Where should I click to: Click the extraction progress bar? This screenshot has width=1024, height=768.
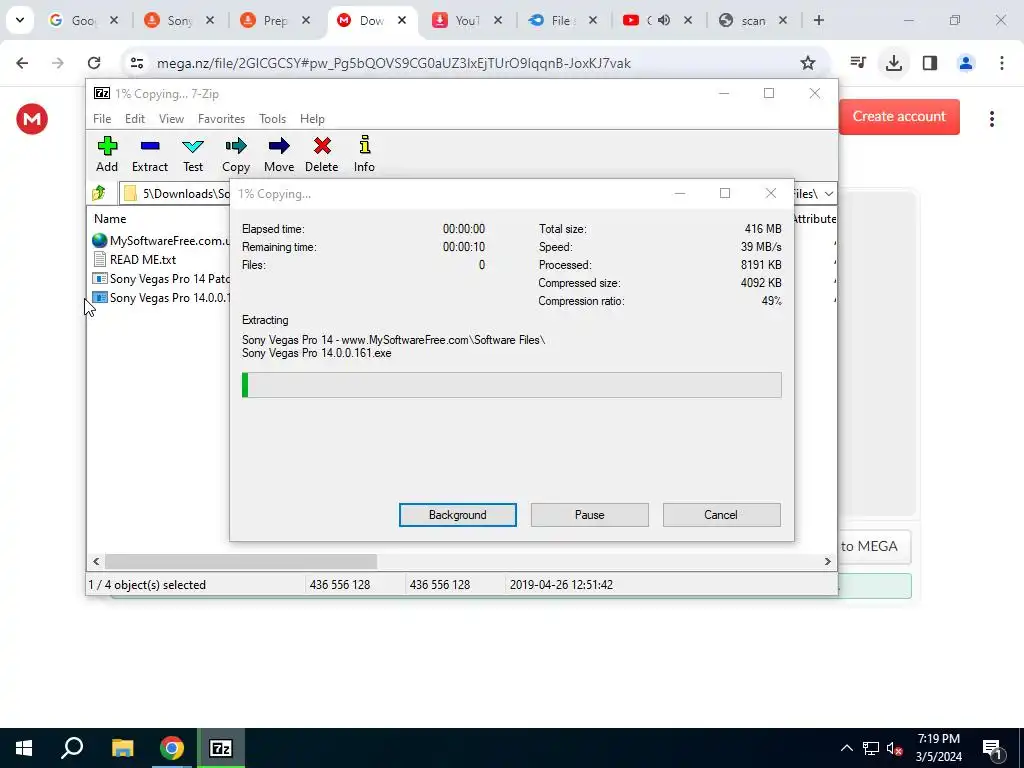coord(511,385)
